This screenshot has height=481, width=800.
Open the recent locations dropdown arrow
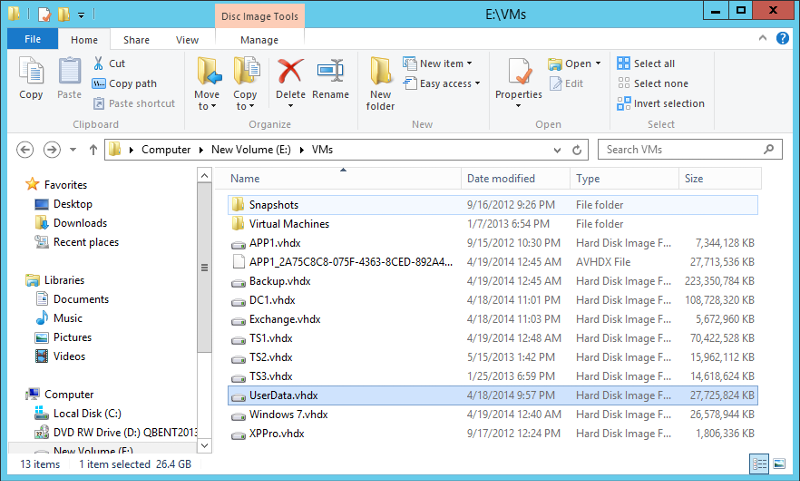(x=73, y=149)
